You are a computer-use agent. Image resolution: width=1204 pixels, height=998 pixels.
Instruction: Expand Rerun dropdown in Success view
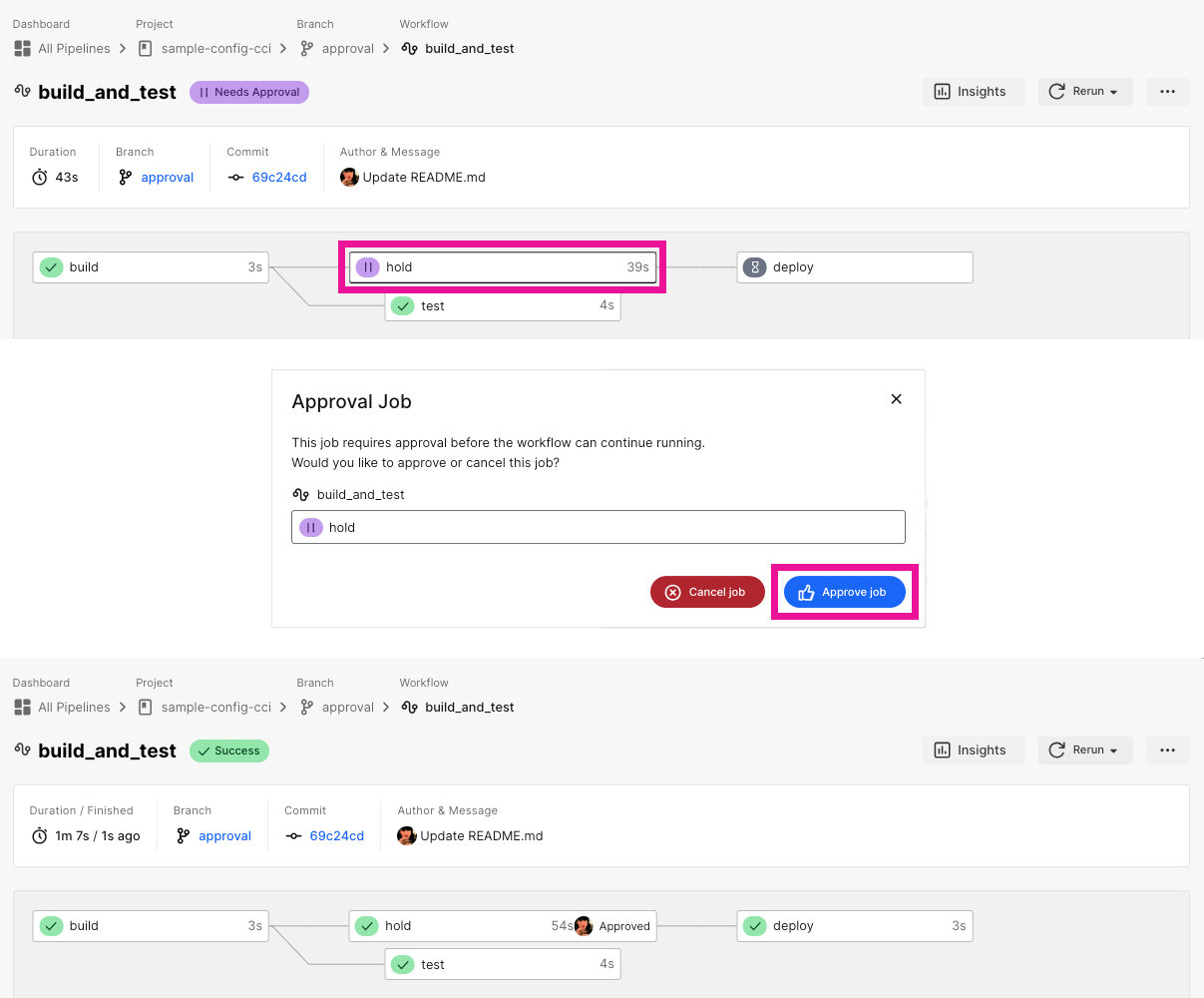click(x=1085, y=750)
